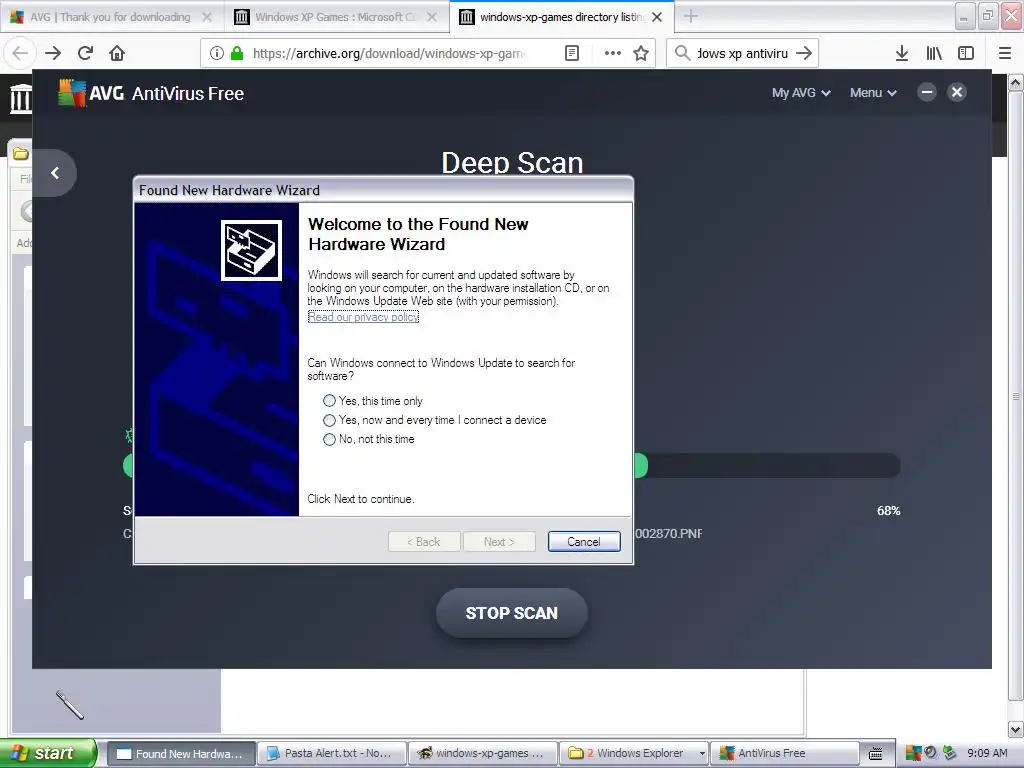The width and height of the screenshot is (1024, 768).
Task: Open Pasta Alert.txt Notepad taskbar item
Action: [332, 754]
